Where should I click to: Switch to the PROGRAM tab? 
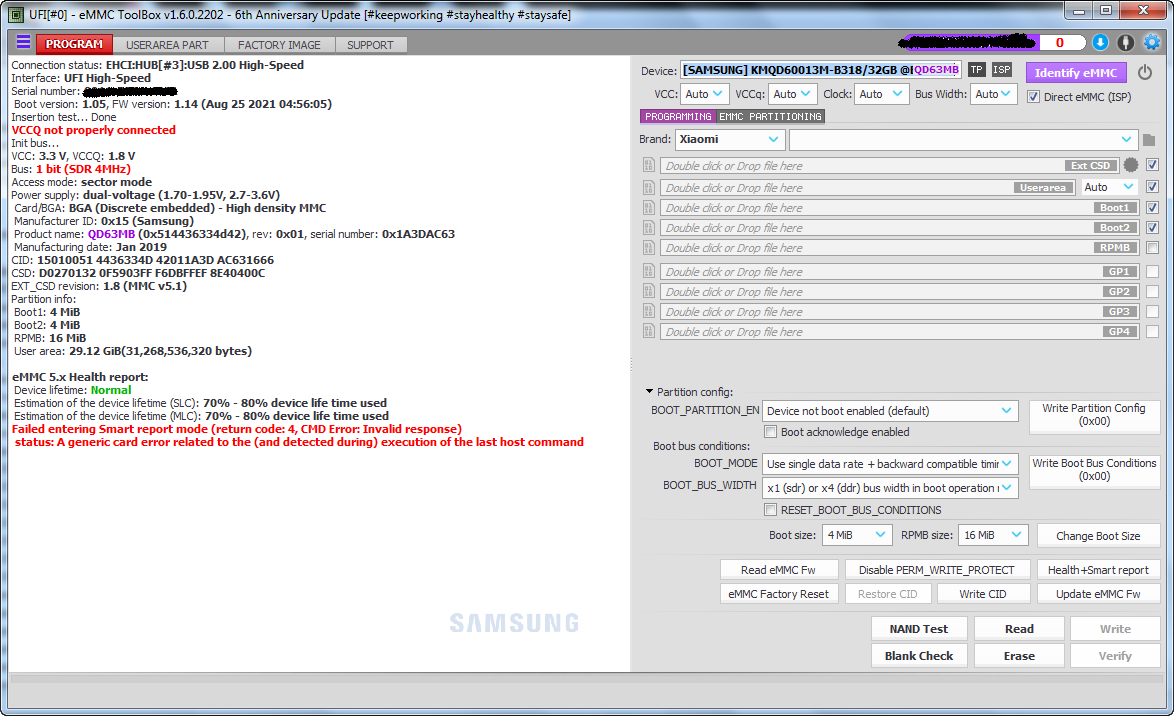74,44
